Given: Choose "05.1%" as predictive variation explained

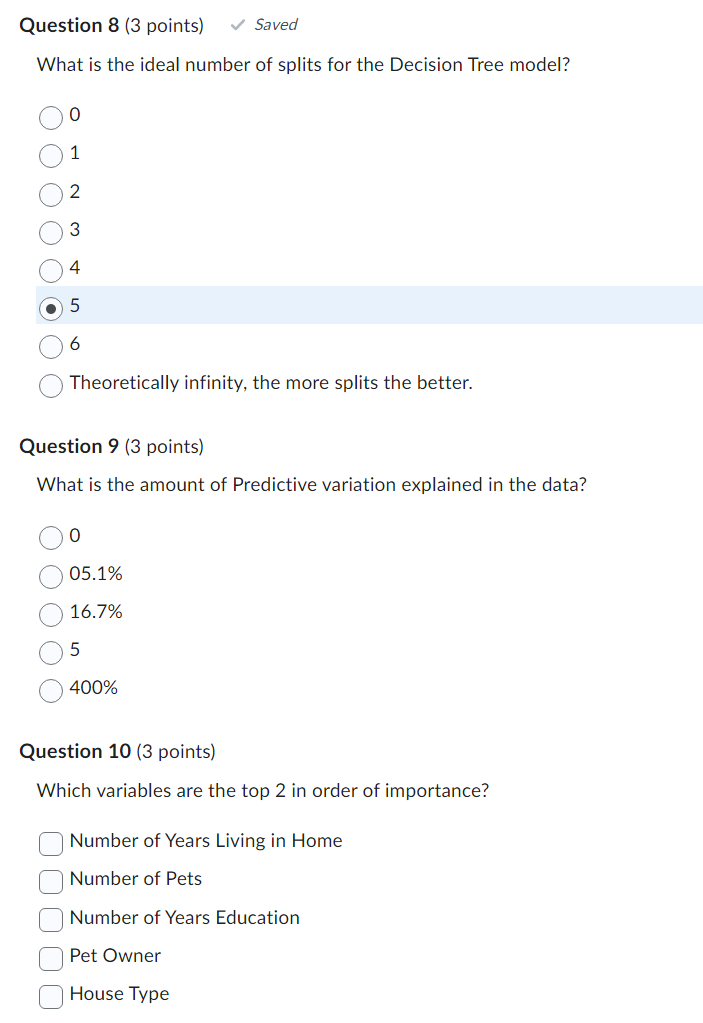Looking at the screenshot, I should 50,576.
